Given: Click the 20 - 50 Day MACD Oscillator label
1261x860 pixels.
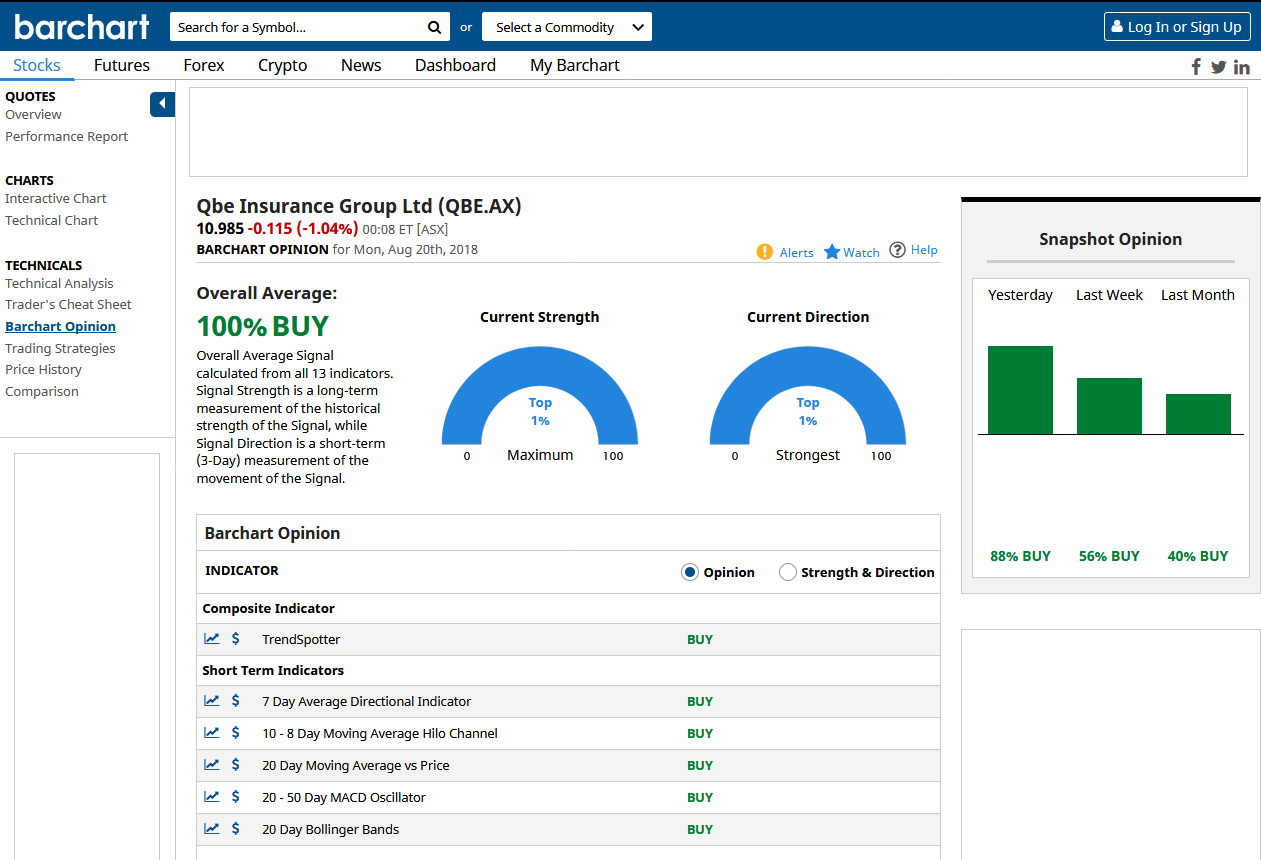Looking at the screenshot, I should pos(344,797).
